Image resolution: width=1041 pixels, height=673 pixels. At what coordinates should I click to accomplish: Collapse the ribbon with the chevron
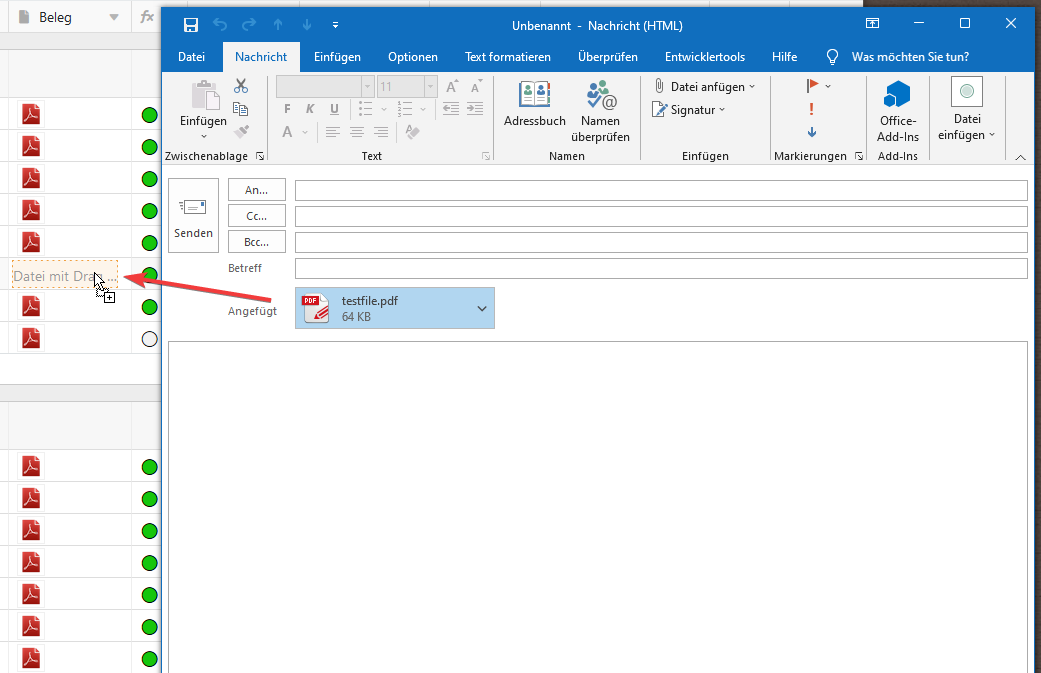(1020, 157)
